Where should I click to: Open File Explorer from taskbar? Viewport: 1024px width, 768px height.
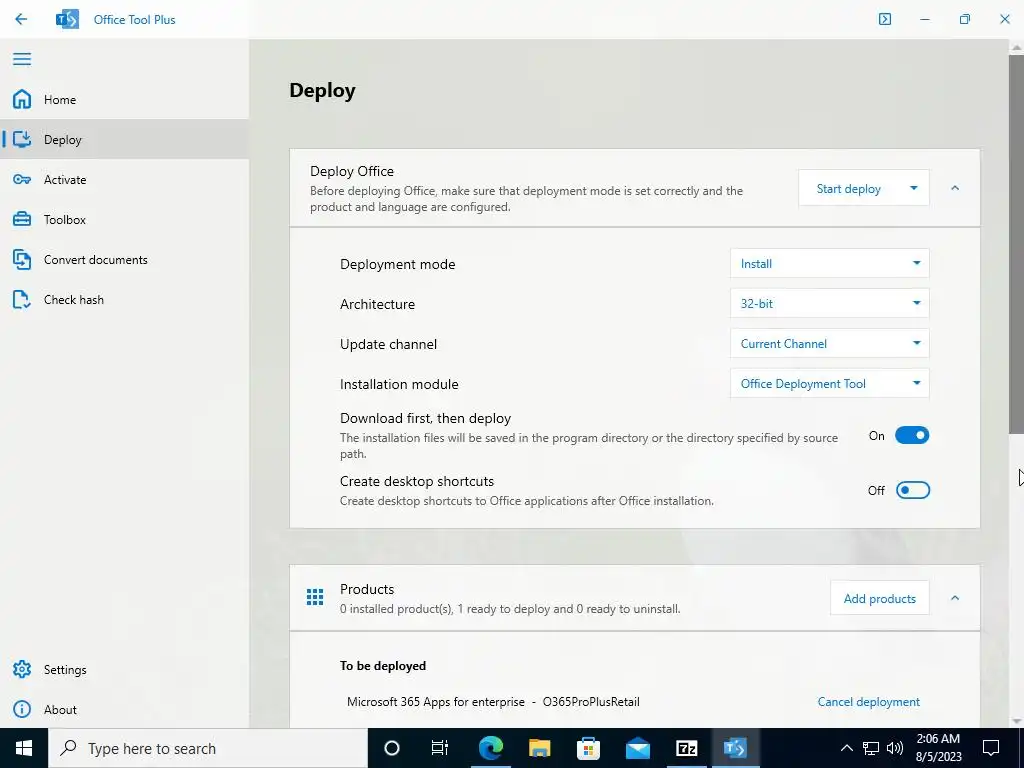point(539,748)
